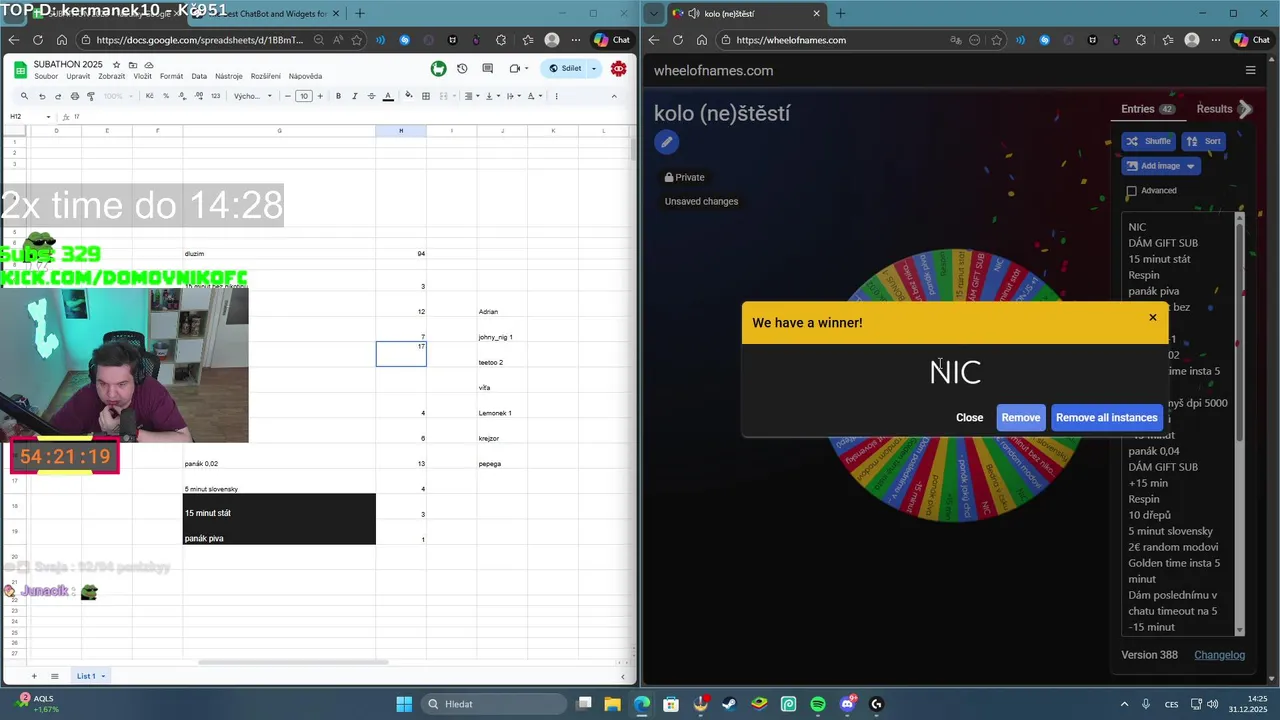Open the Nástroje menu in Sheets
Screen dimensions: 1280x720
pos(229,76)
